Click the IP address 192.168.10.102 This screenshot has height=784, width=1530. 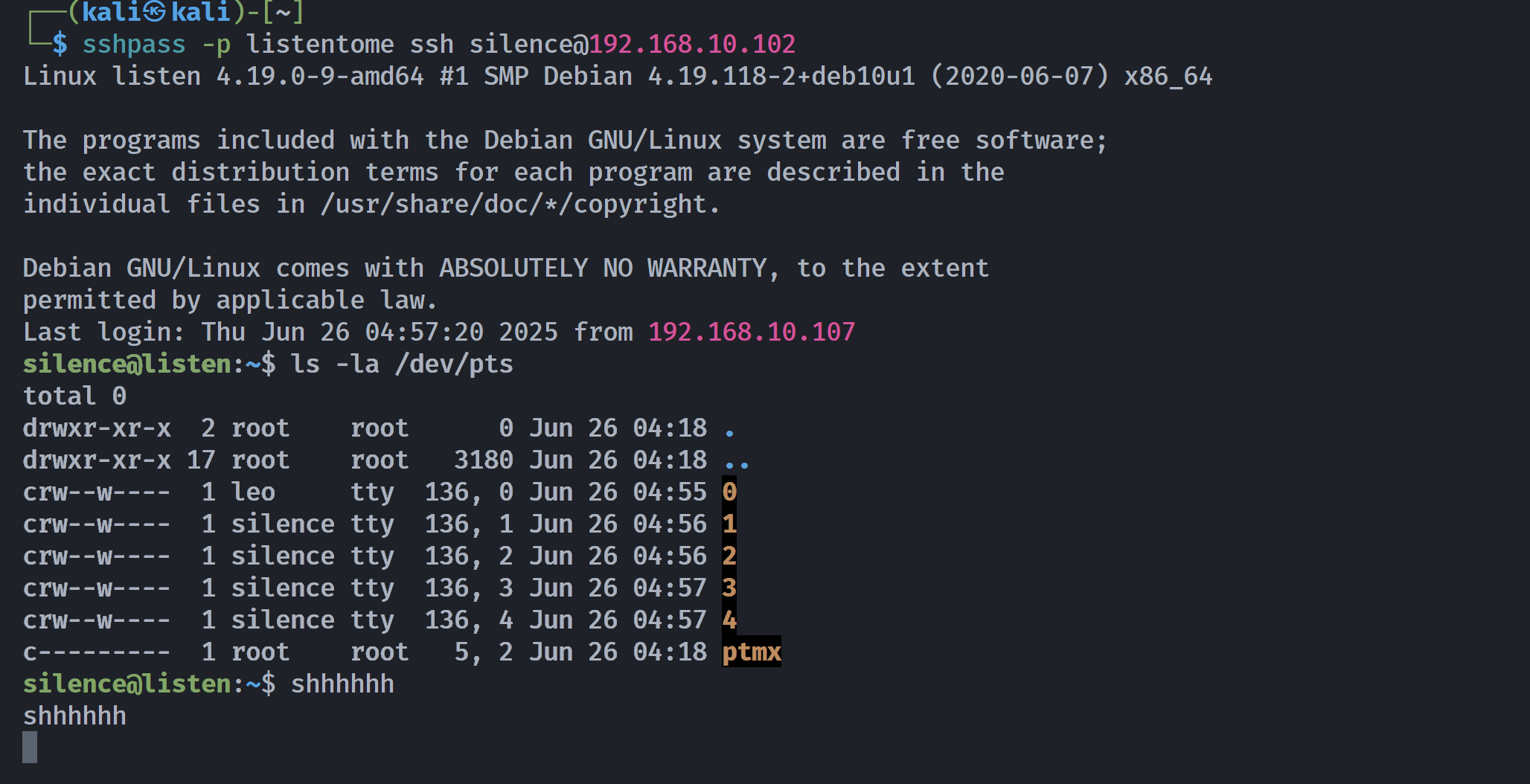click(692, 44)
